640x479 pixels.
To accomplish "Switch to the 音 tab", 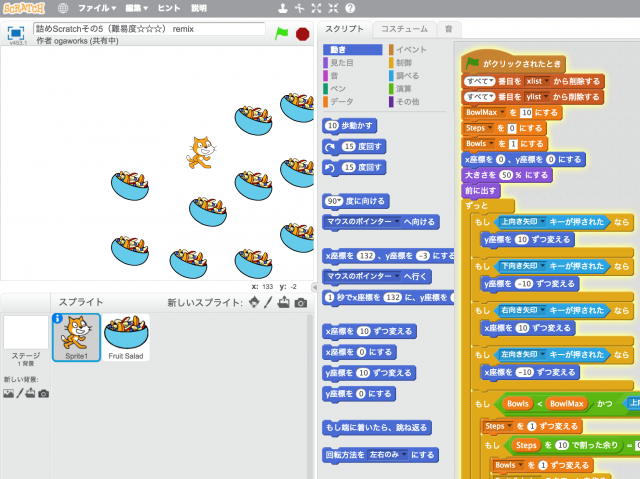I will (x=449, y=29).
